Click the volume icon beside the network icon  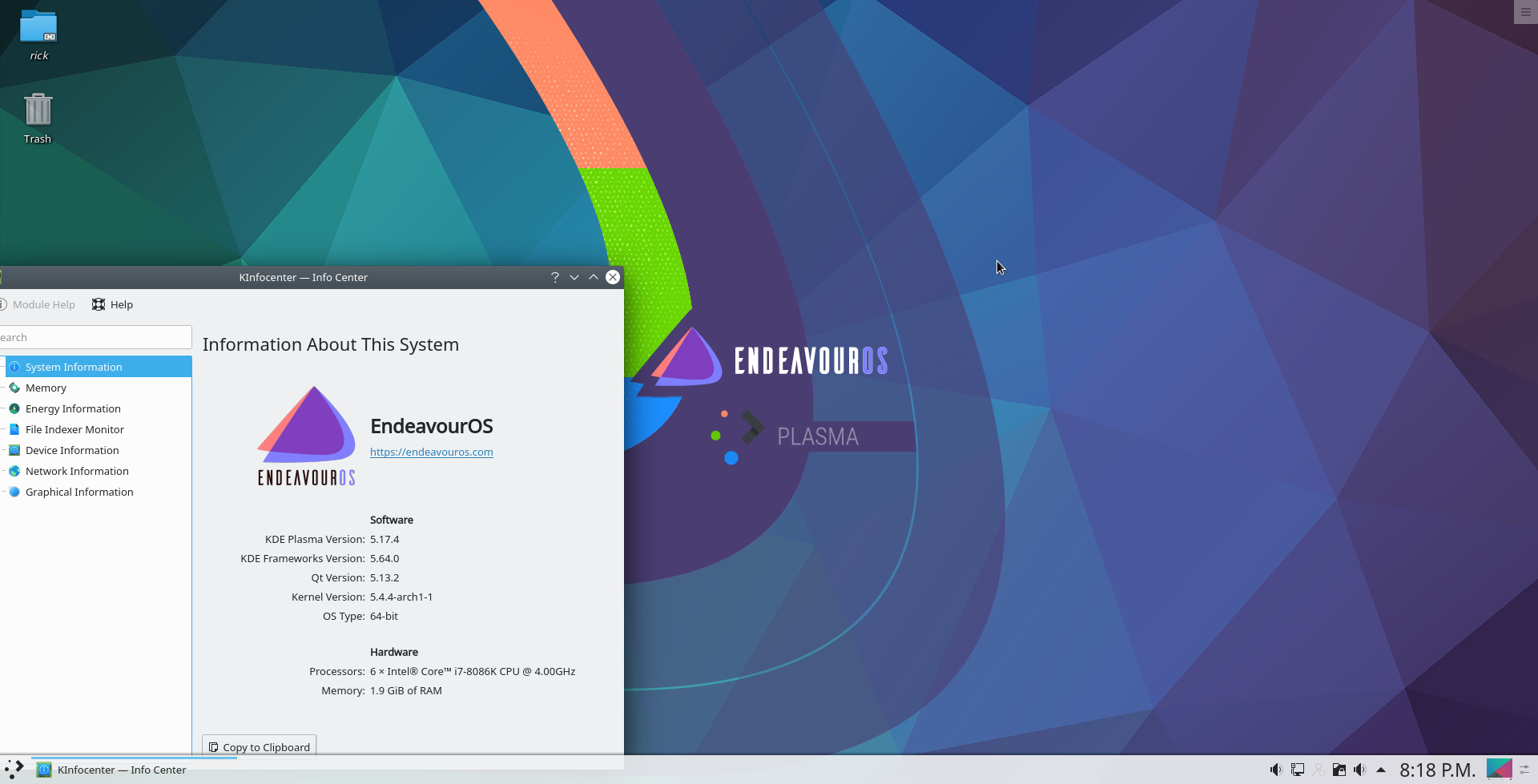tap(1276, 770)
